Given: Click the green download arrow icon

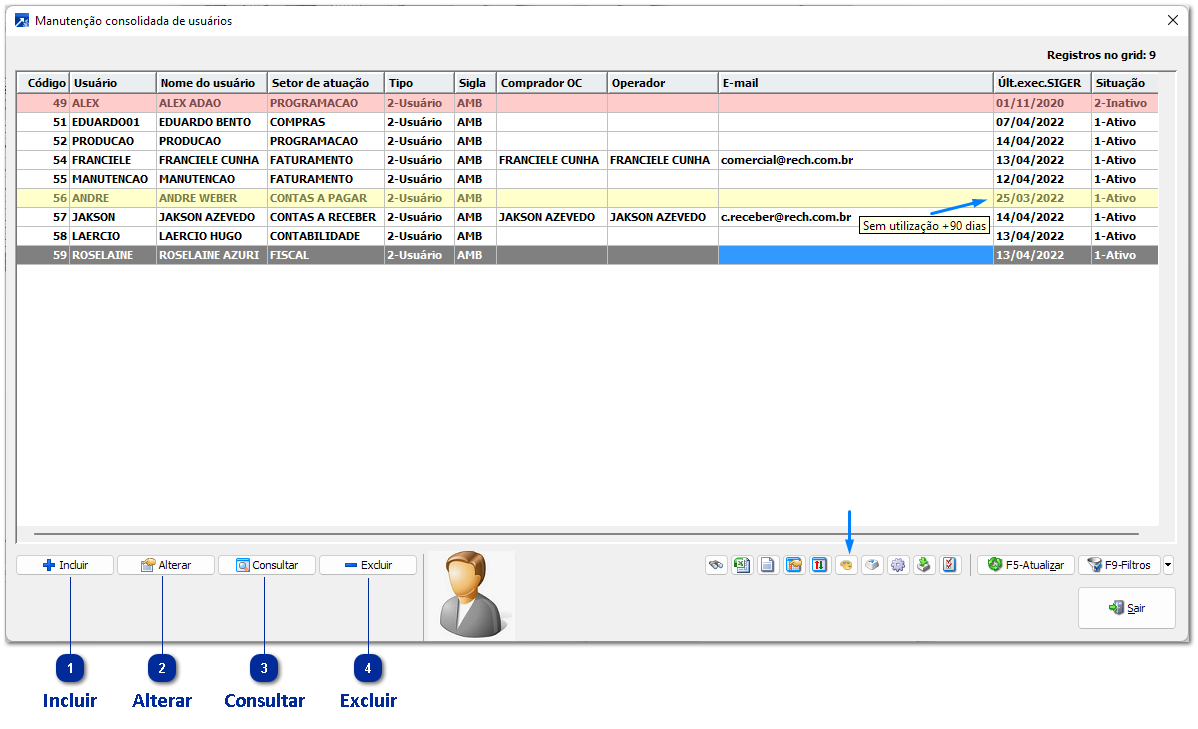Looking at the screenshot, I should pyautogui.click(x=924, y=565).
